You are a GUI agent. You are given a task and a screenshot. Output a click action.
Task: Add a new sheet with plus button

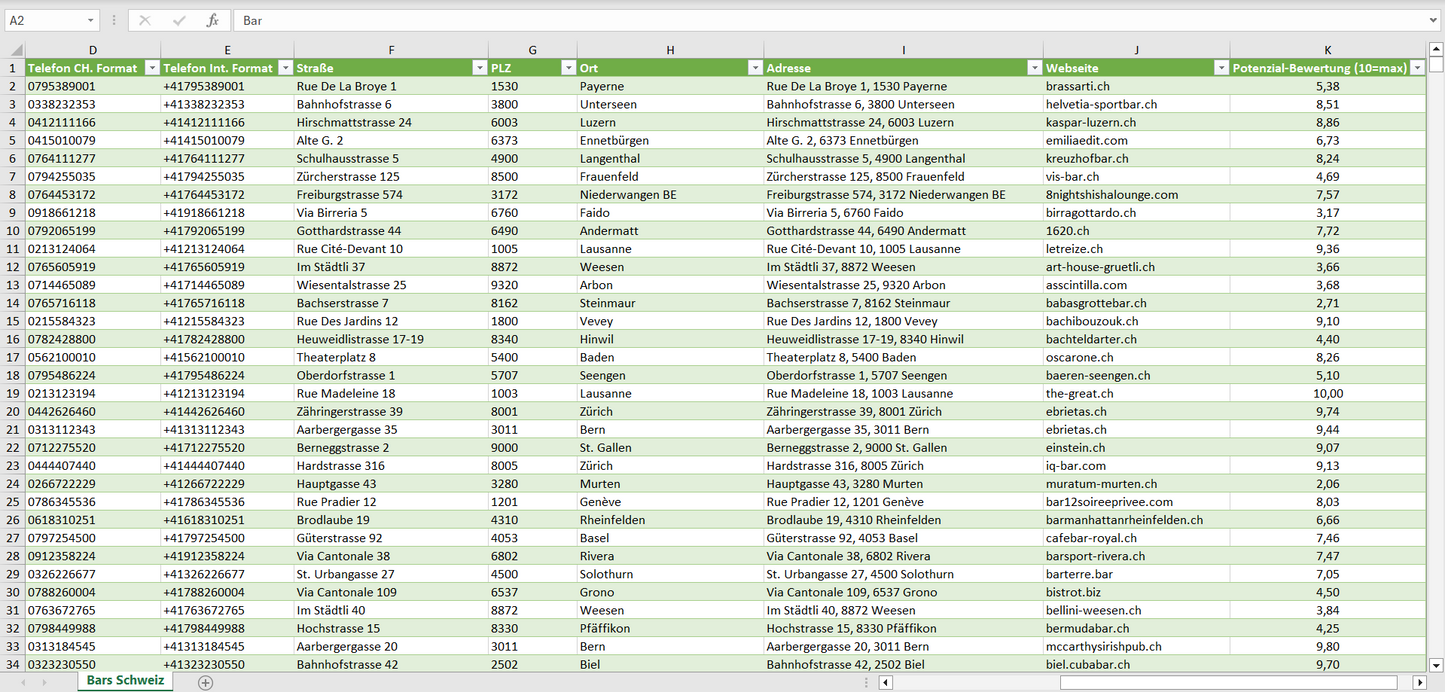coord(205,682)
